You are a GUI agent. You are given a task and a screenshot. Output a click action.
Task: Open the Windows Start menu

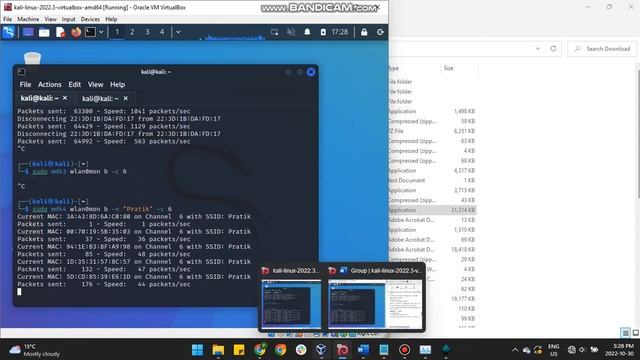click(198, 350)
